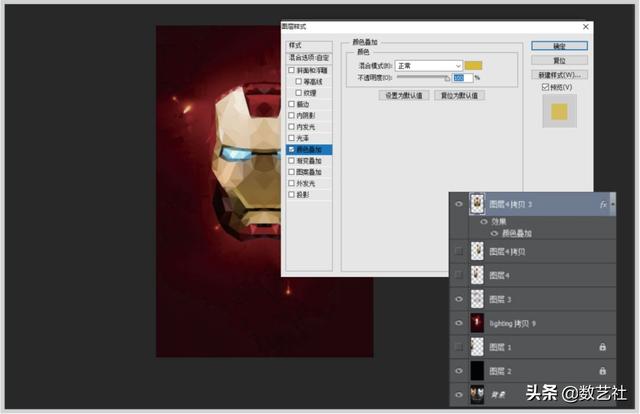The width and height of the screenshot is (640, 414).
Task: Show the hidden 图层 1 layer
Action: (459, 347)
